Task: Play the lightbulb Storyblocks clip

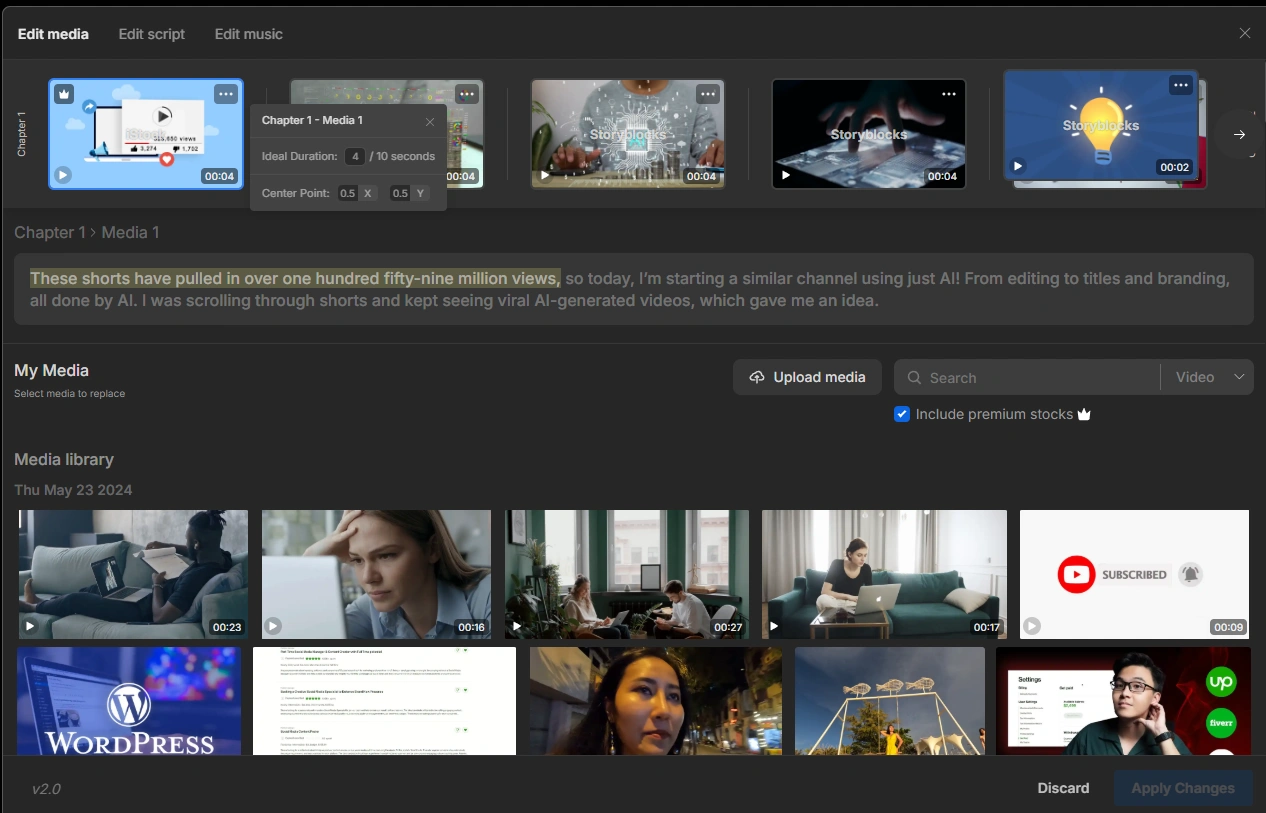Action: click(1018, 166)
